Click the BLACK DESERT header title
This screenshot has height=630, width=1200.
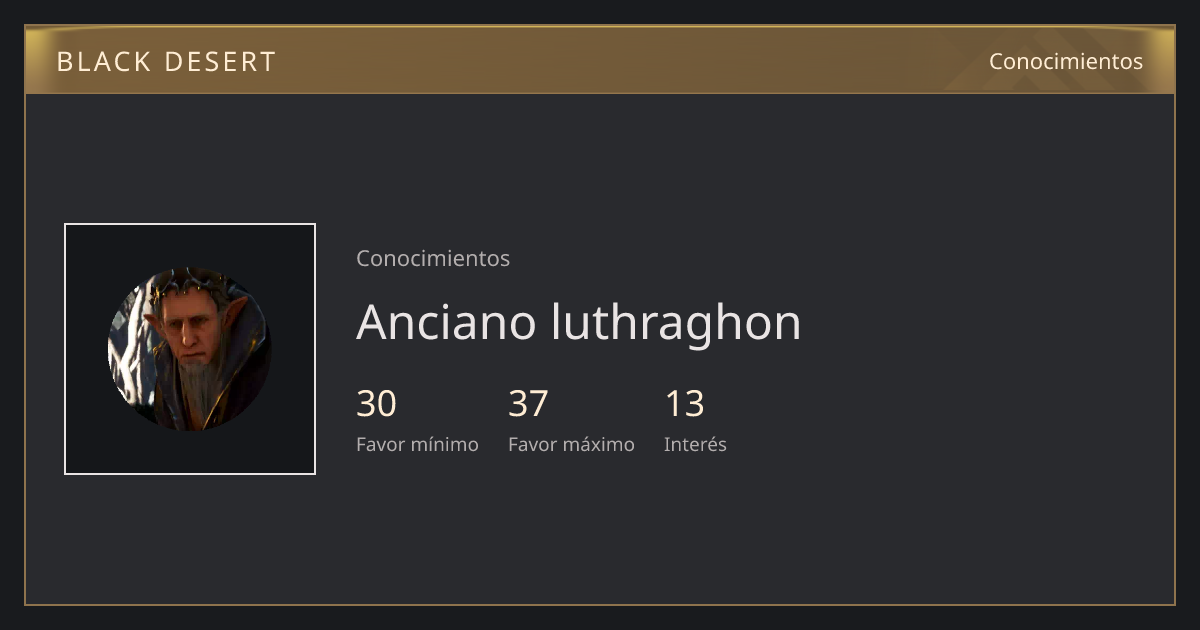(x=166, y=62)
